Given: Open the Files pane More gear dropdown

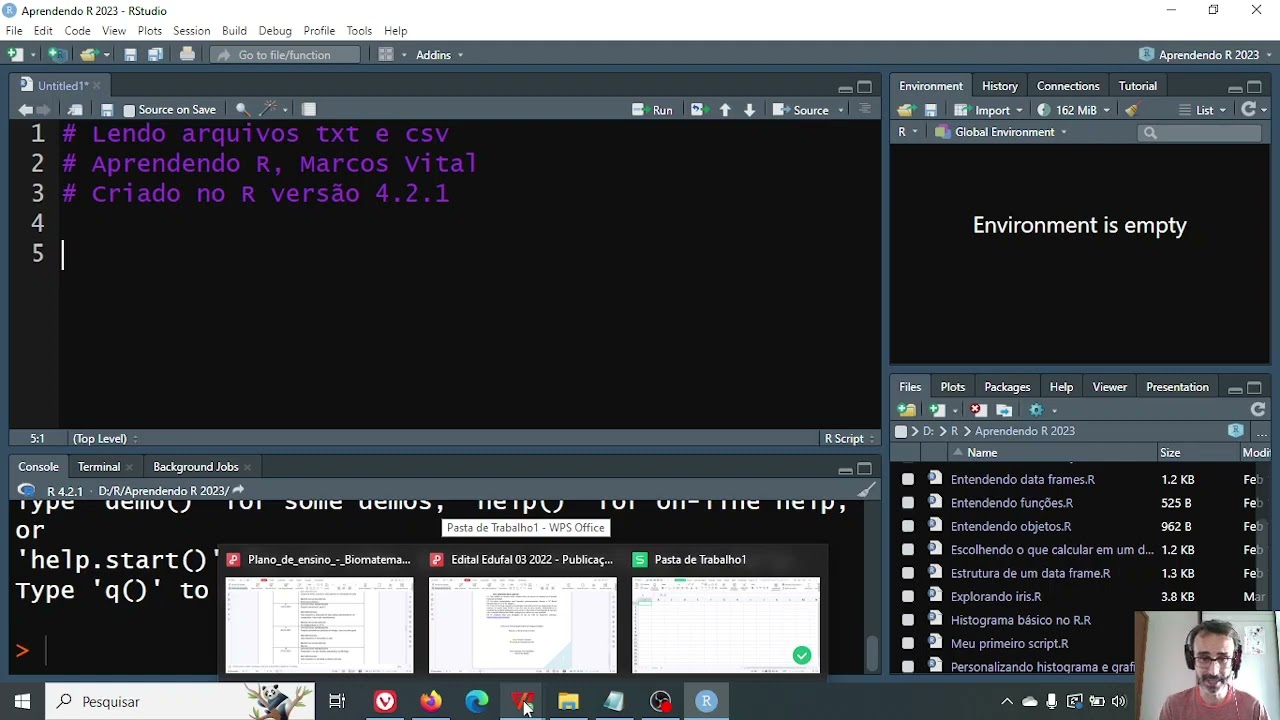Looking at the screenshot, I should pos(1042,410).
